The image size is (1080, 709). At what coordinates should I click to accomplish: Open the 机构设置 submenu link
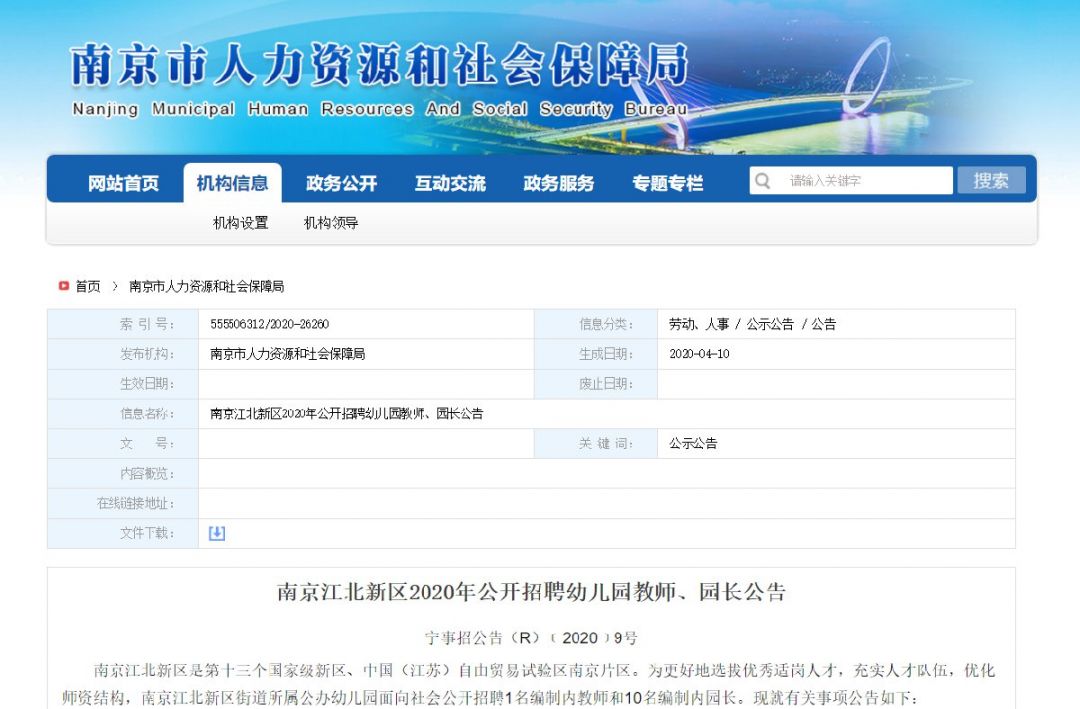[x=240, y=223]
